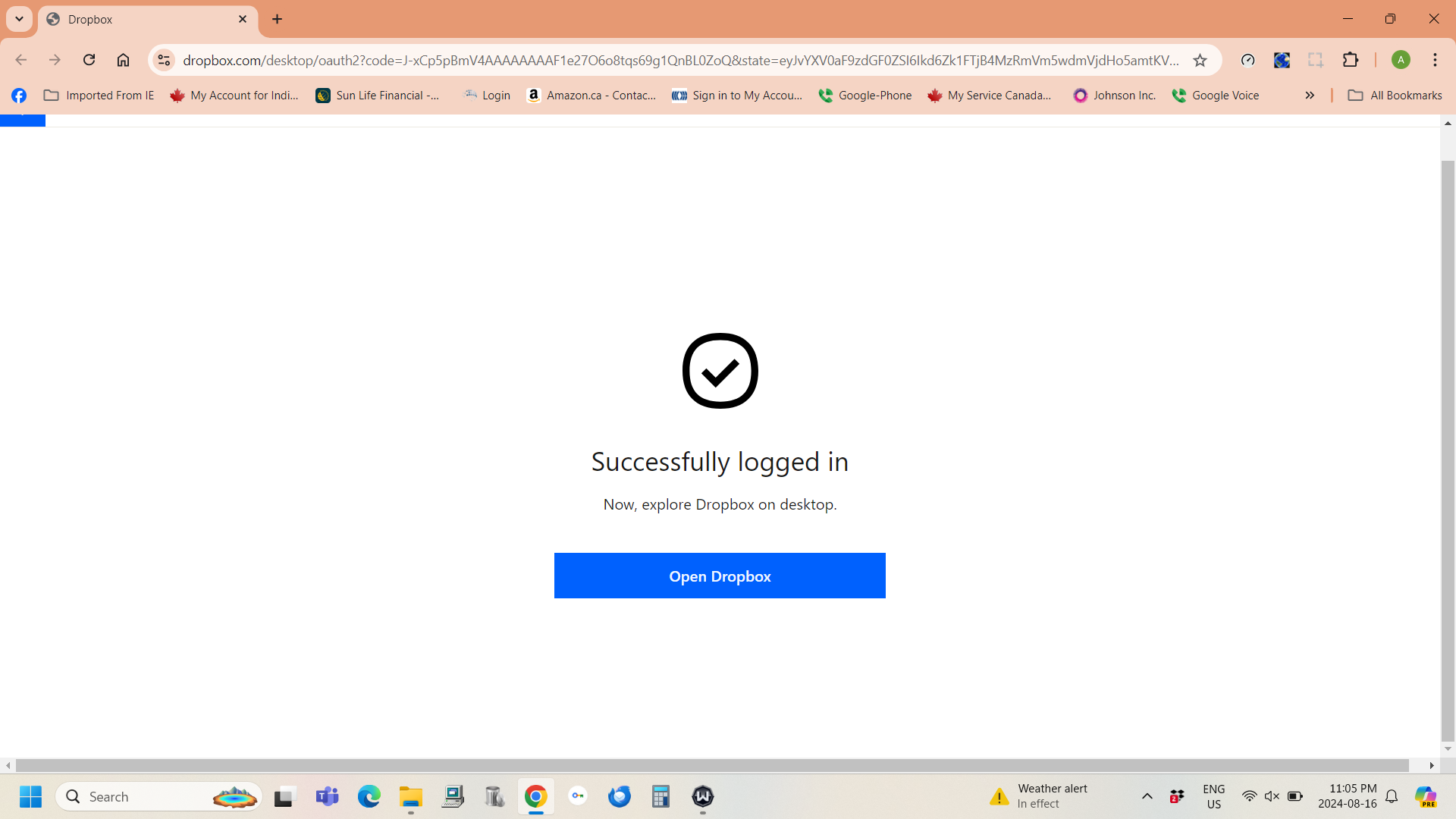Image resolution: width=1456 pixels, height=819 pixels.
Task: Bookmark this page with star icon
Action: pos(1200,60)
